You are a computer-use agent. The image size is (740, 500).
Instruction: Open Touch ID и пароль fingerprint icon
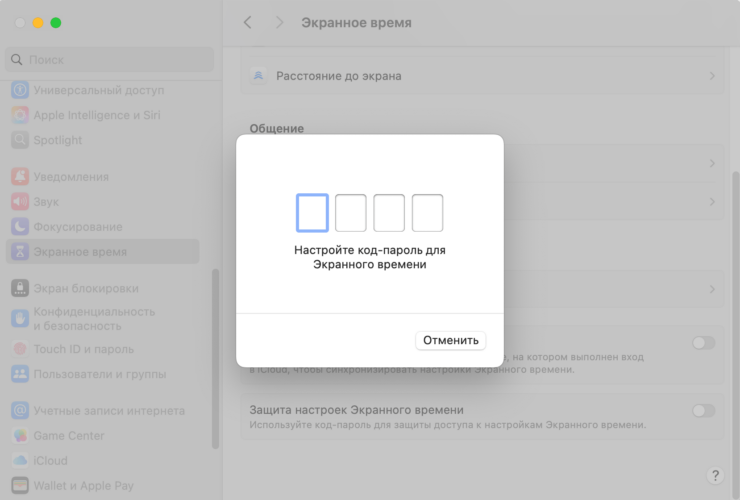20,349
